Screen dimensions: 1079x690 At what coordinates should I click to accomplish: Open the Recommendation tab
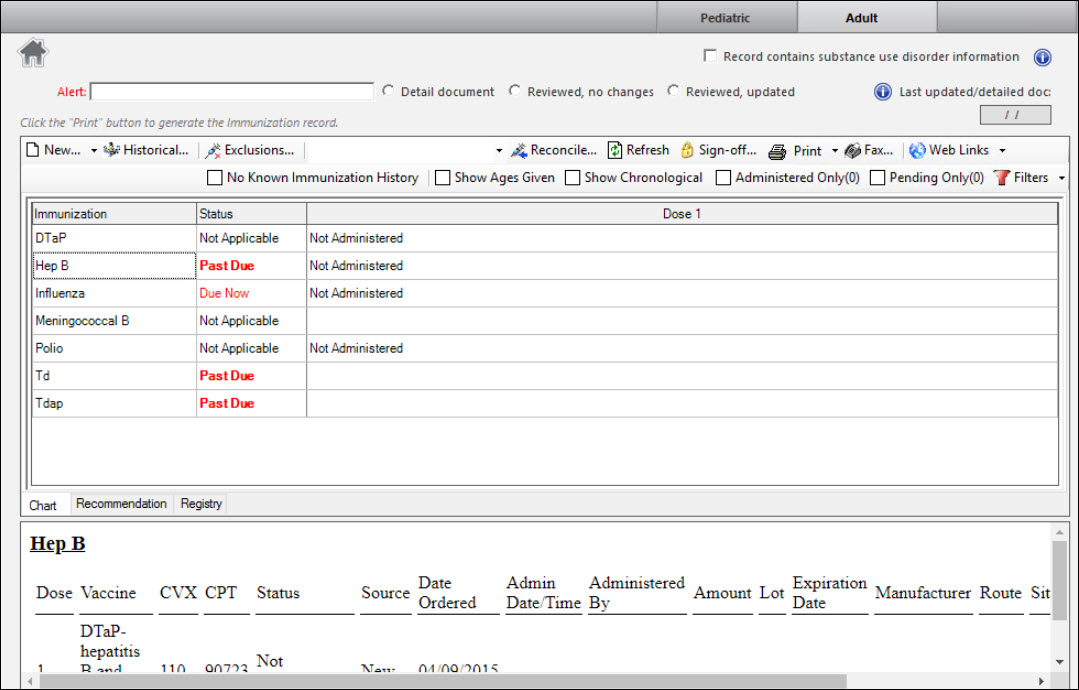tap(121, 504)
